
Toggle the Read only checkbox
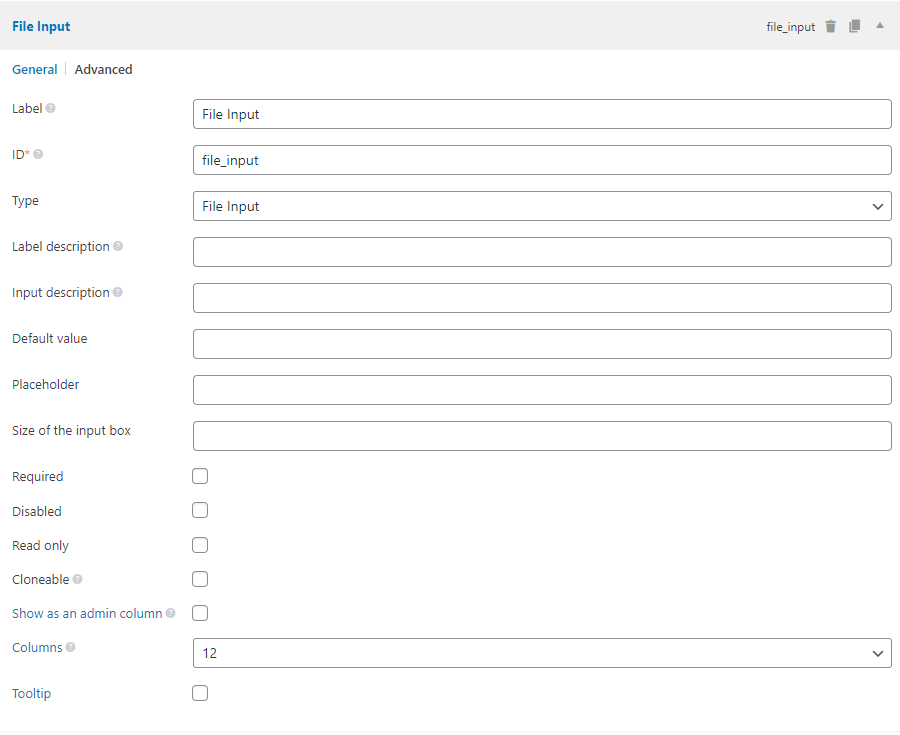[200, 545]
